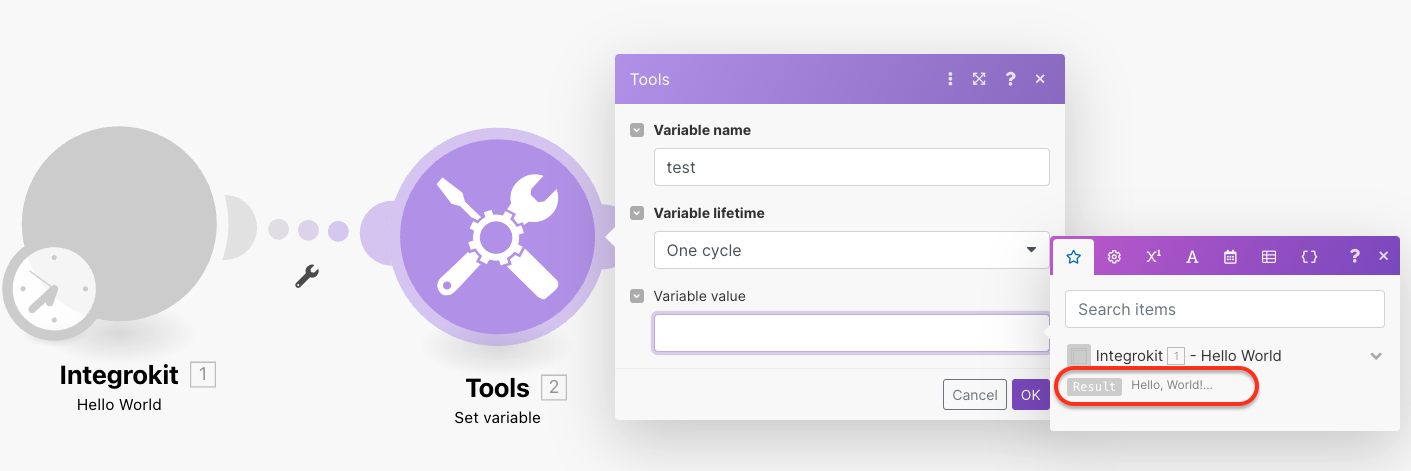Switch to the math functions tab

[x=1153, y=257]
